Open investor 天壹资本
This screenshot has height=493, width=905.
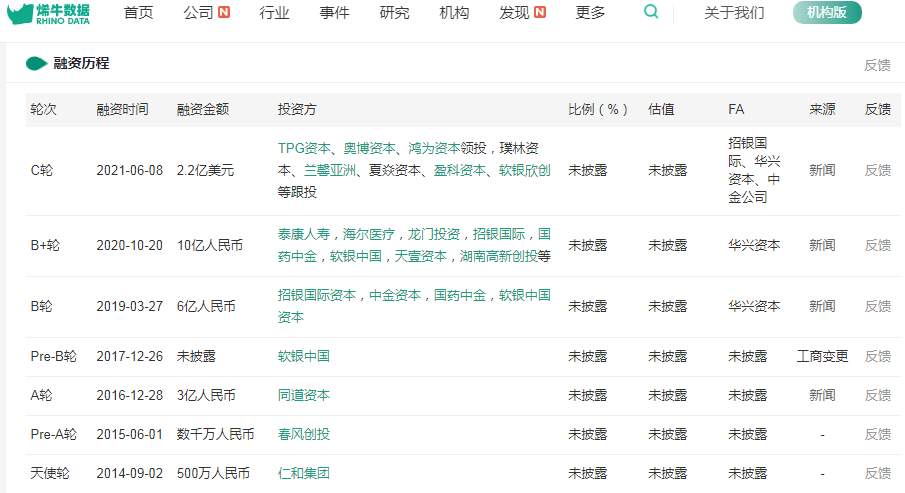(421, 256)
